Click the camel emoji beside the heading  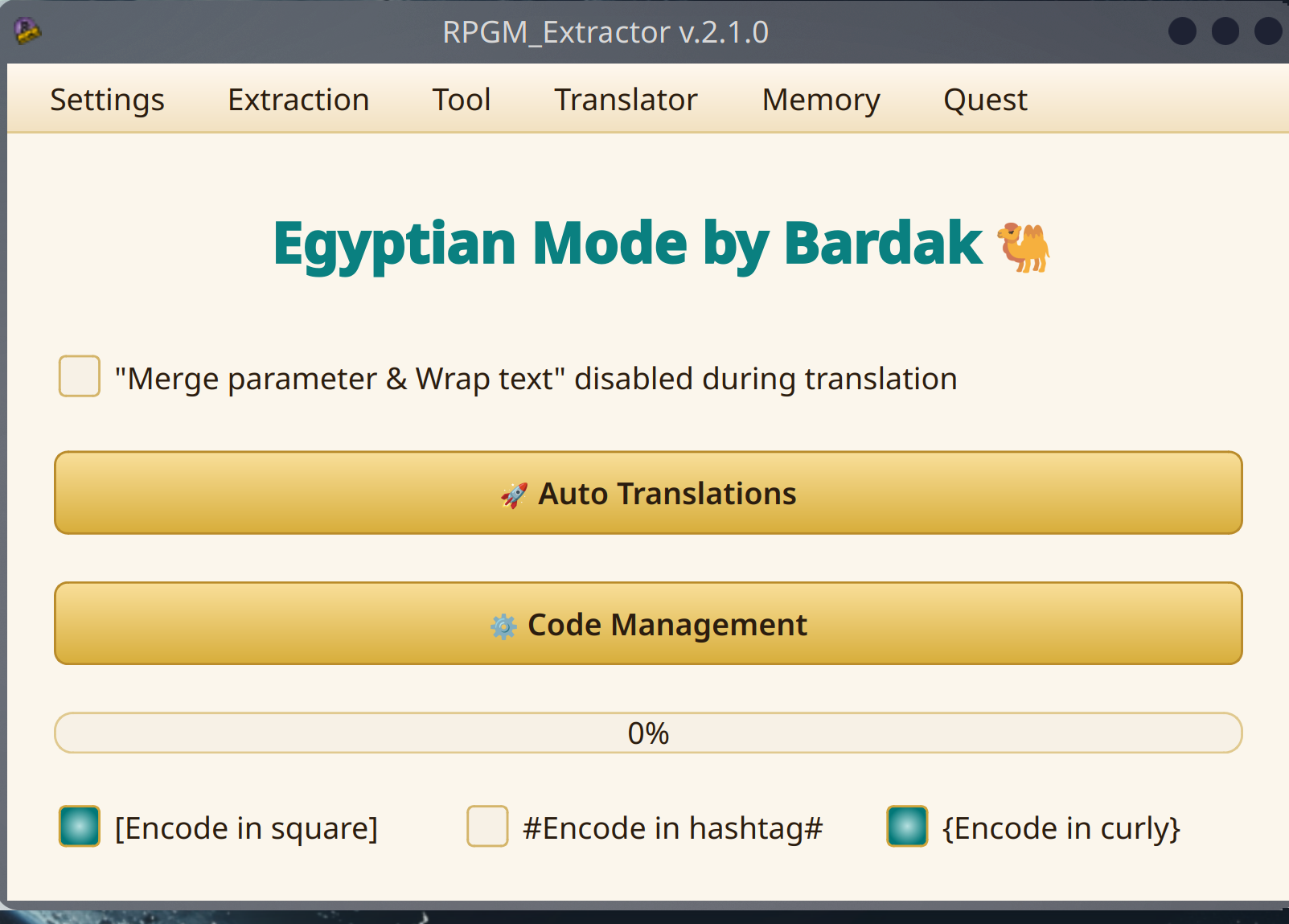point(1024,247)
